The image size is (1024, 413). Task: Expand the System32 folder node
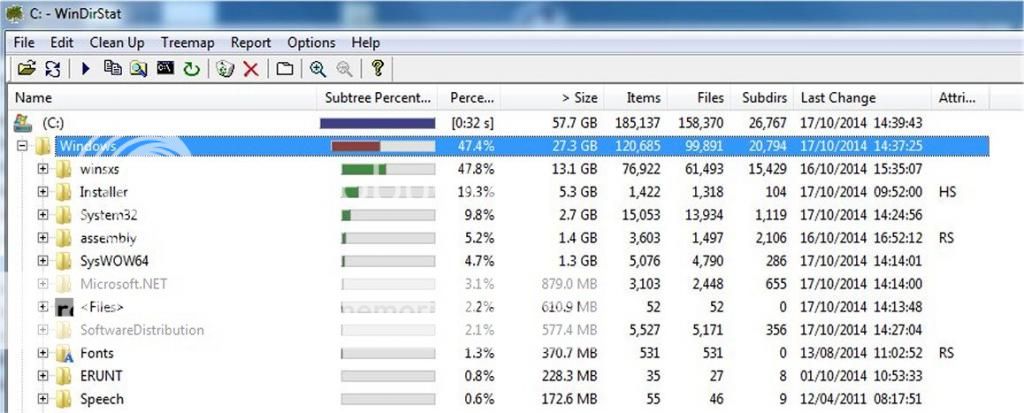[x=43, y=215]
